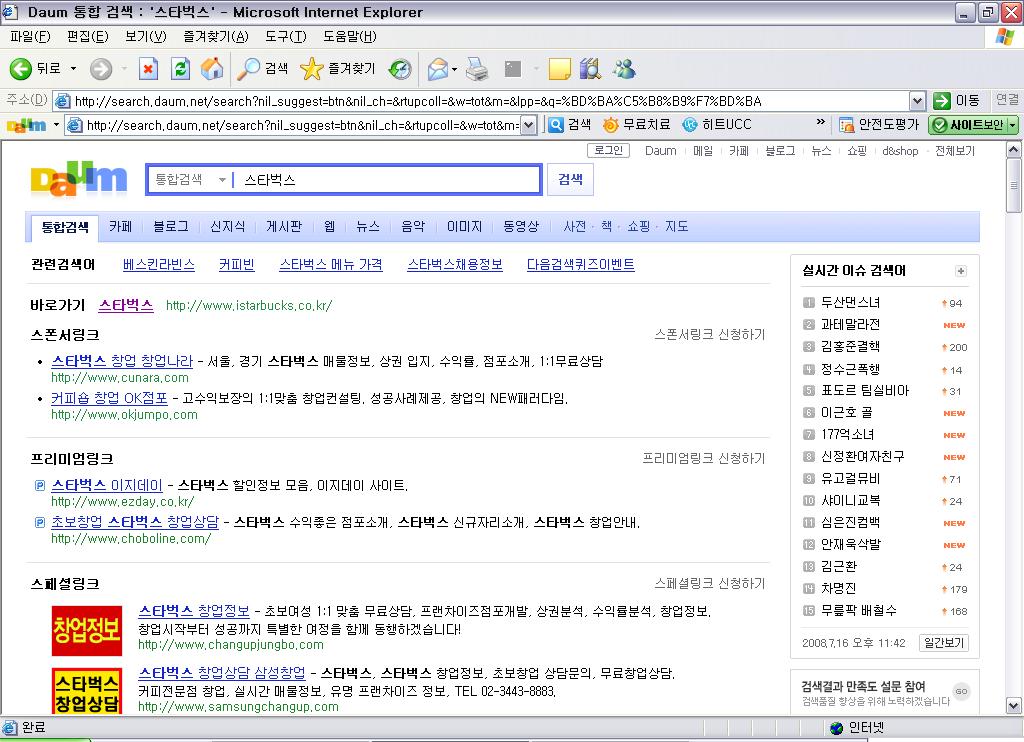Screen dimensions: 1024x742
Task: Open the http://www.istarbucks.co.kr/ link
Action: point(249,306)
